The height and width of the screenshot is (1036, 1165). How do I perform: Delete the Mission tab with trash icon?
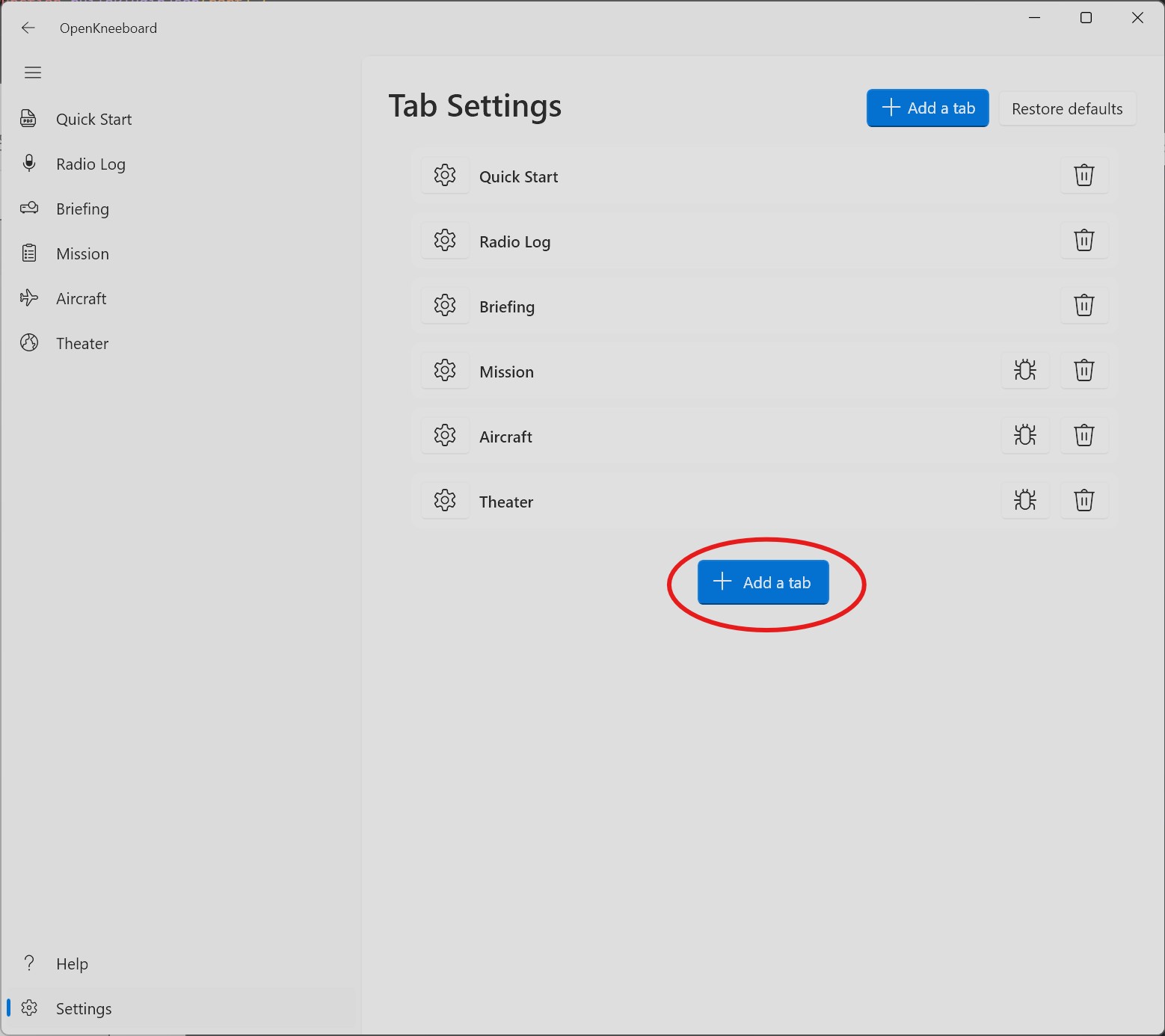click(x=1084, y=371)
